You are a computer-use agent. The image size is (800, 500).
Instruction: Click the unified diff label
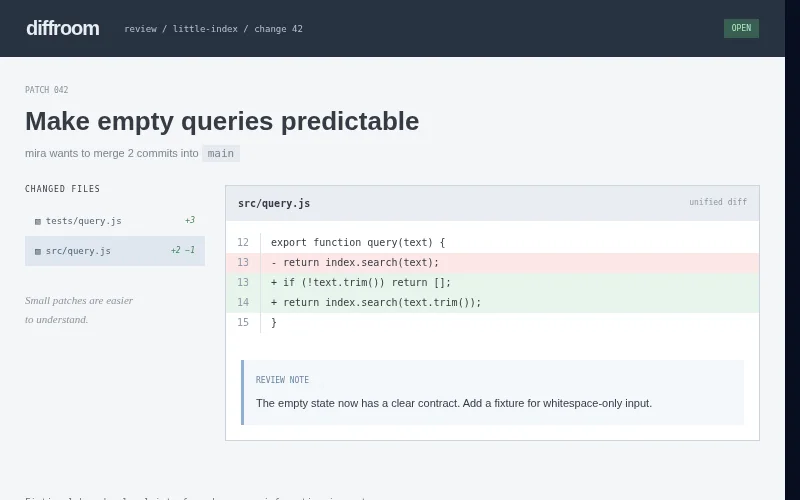(718, 202)
